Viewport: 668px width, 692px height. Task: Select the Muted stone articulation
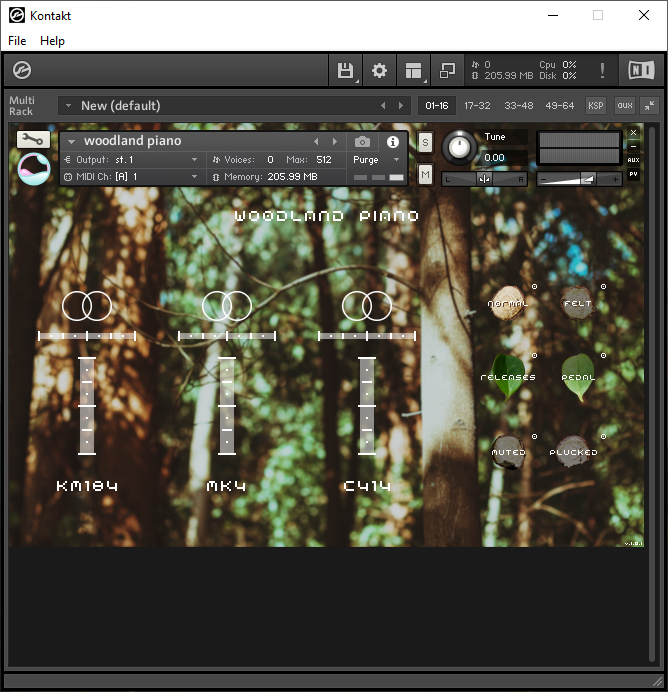click(508, 452)
